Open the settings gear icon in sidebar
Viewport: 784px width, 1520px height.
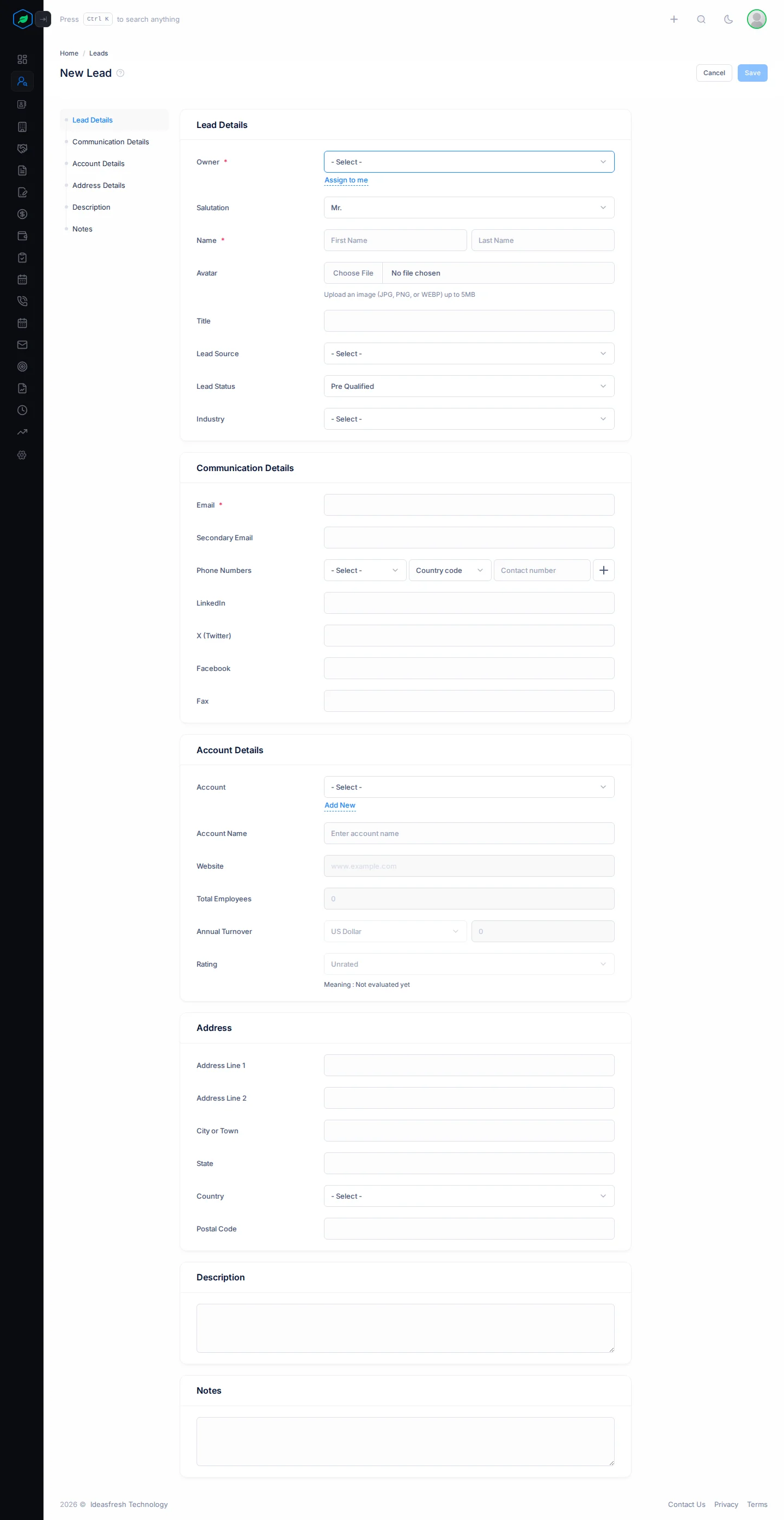point(22,455)
